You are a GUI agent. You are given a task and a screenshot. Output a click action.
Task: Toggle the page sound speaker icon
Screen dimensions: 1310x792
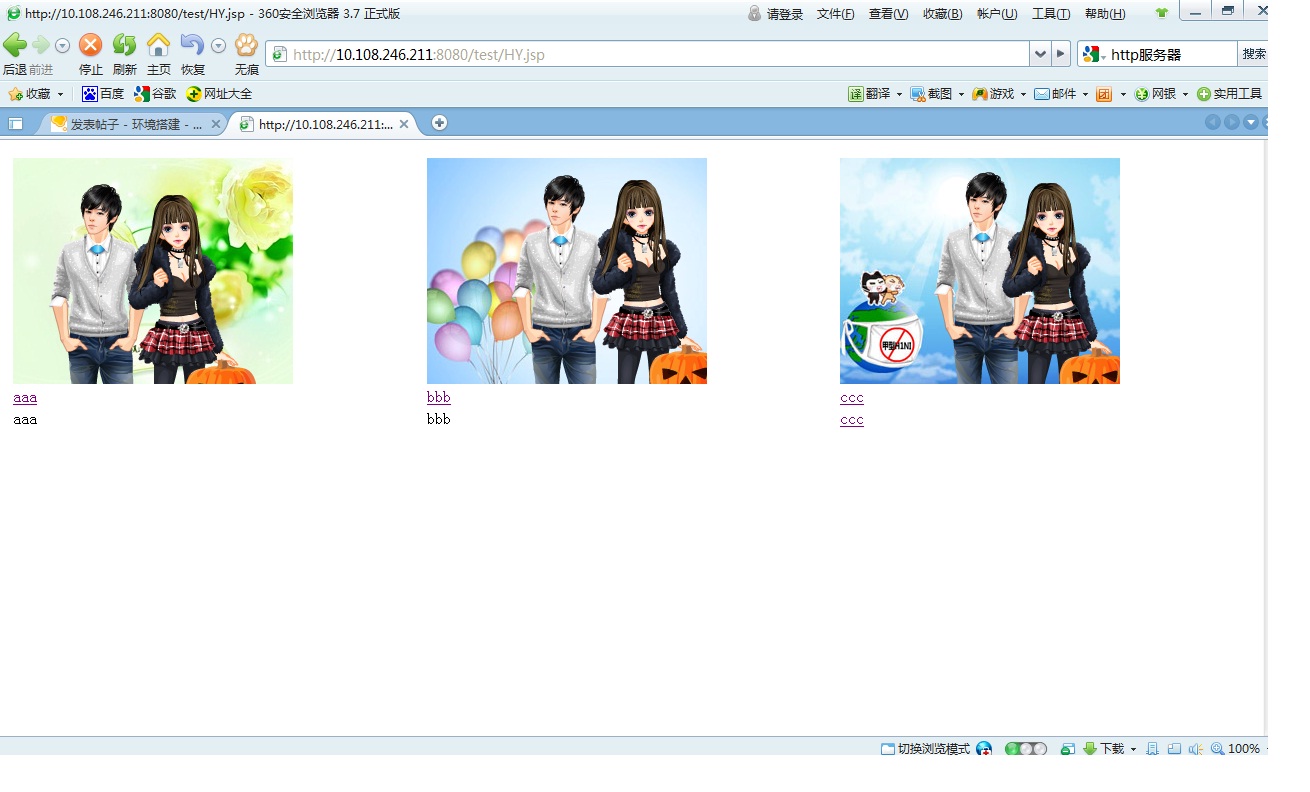click(x=1195, y=749)
